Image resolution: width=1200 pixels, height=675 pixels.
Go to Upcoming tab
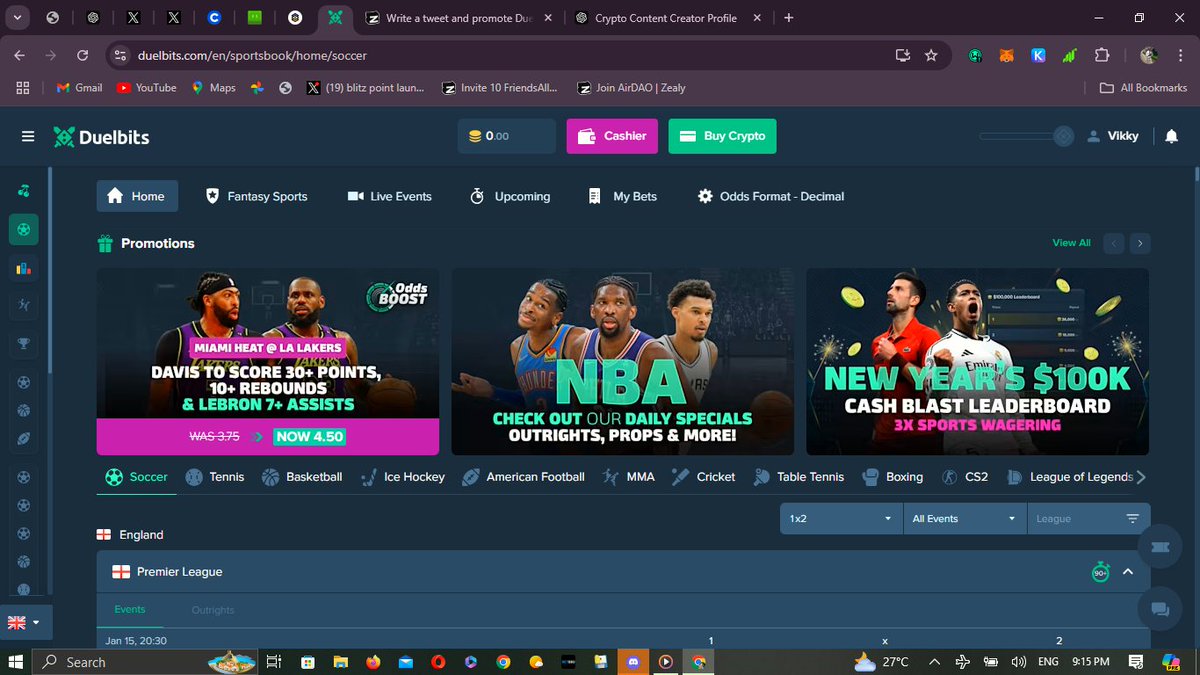tap(510, 196)
